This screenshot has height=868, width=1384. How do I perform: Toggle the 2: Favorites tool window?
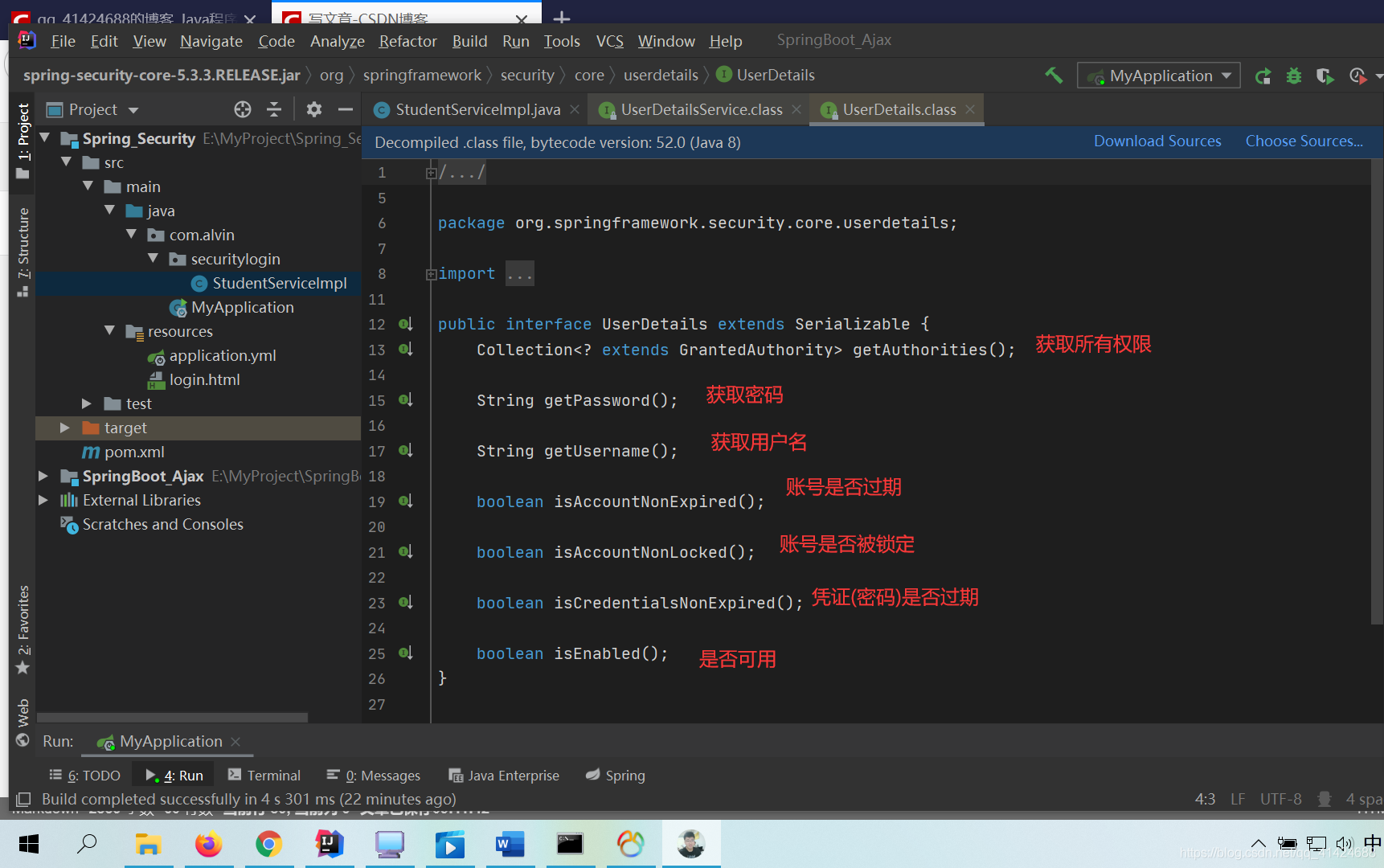[23, 630]
